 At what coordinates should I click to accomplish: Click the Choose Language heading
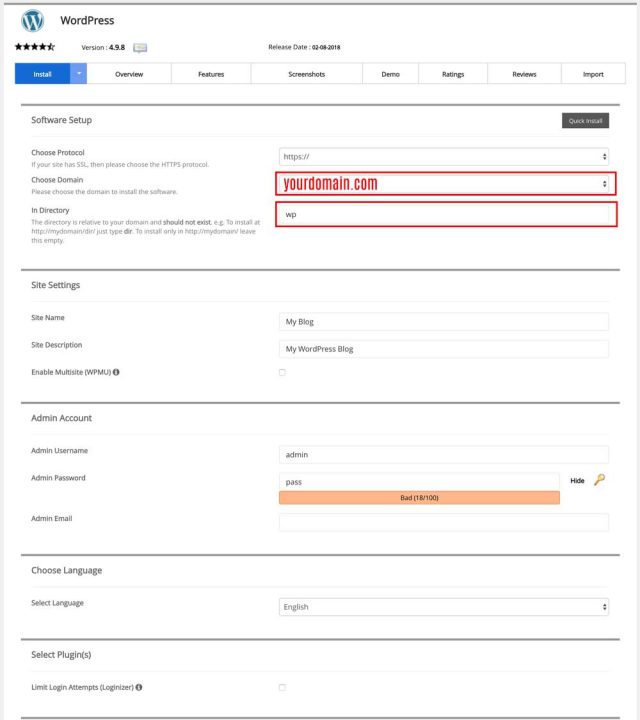pyautogui.click(x=67, y=570)
